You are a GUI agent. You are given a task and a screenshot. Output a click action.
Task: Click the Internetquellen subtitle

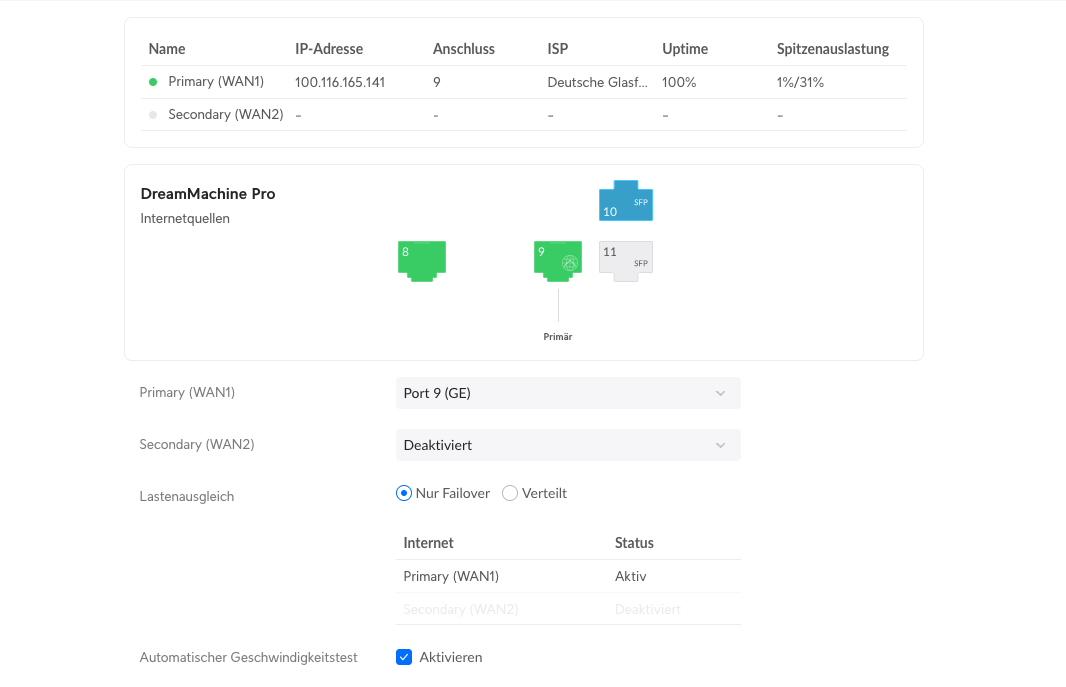(x=185, y=218)
